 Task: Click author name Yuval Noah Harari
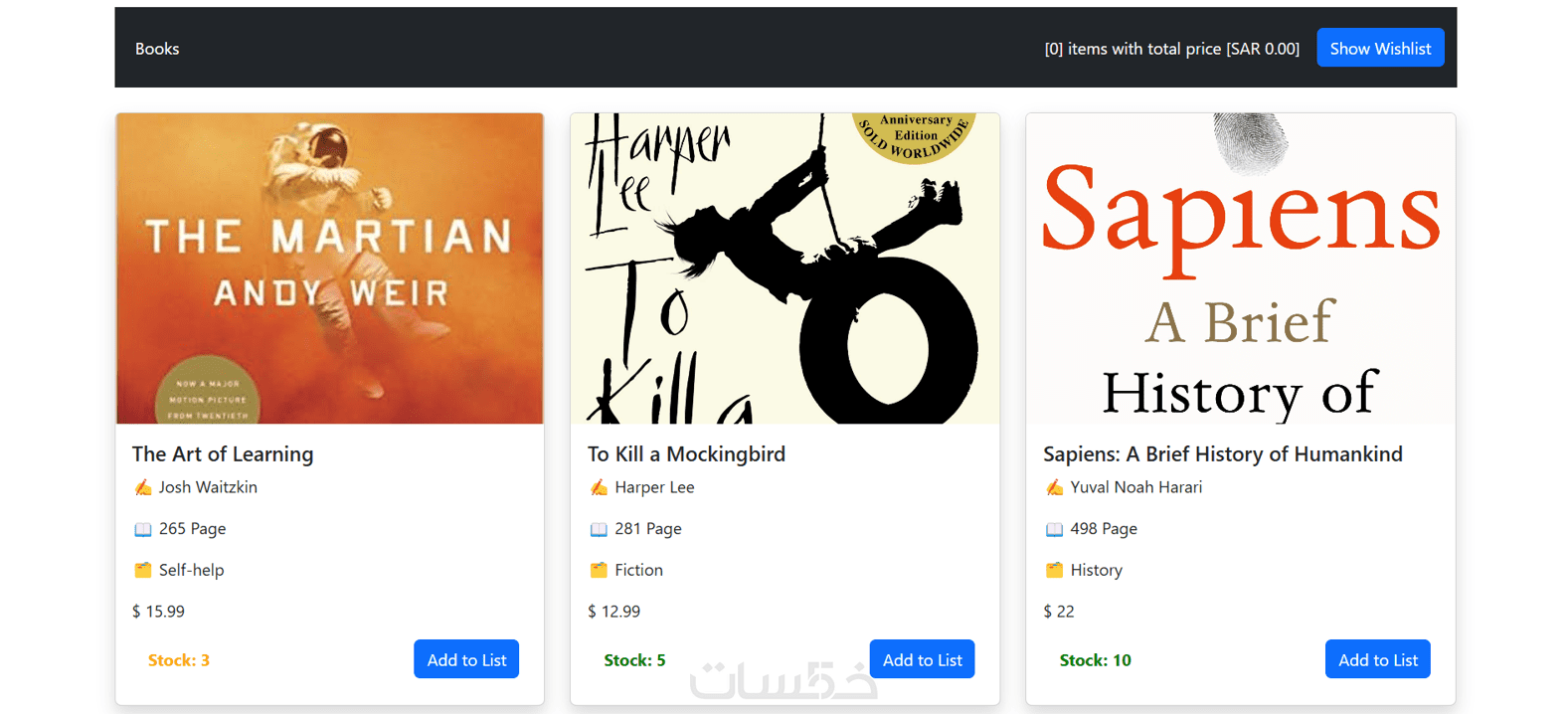click(1136, 487)
